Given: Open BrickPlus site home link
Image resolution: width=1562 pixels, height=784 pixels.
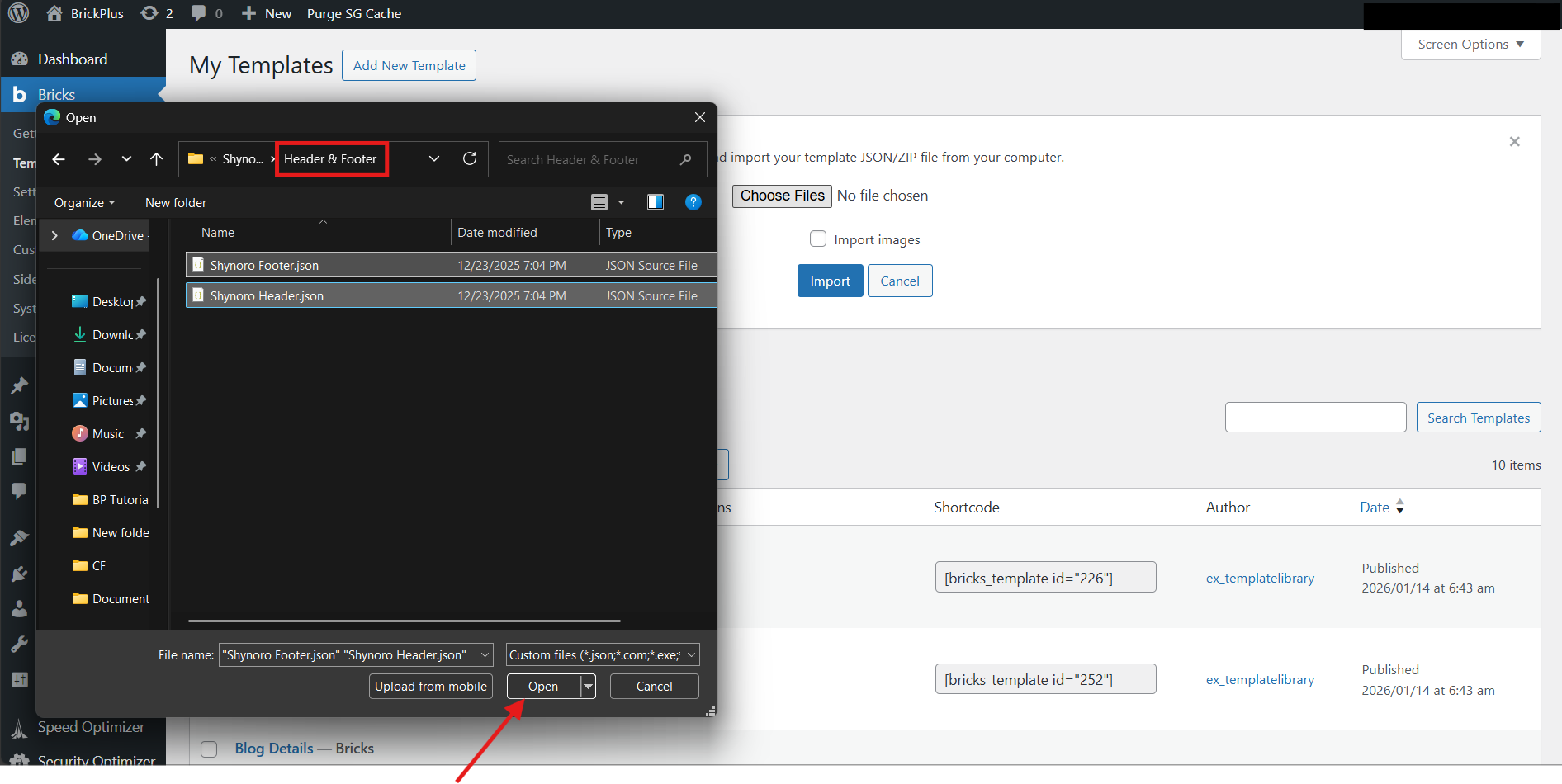Looking at the screenshot, I should coord(85,13).
